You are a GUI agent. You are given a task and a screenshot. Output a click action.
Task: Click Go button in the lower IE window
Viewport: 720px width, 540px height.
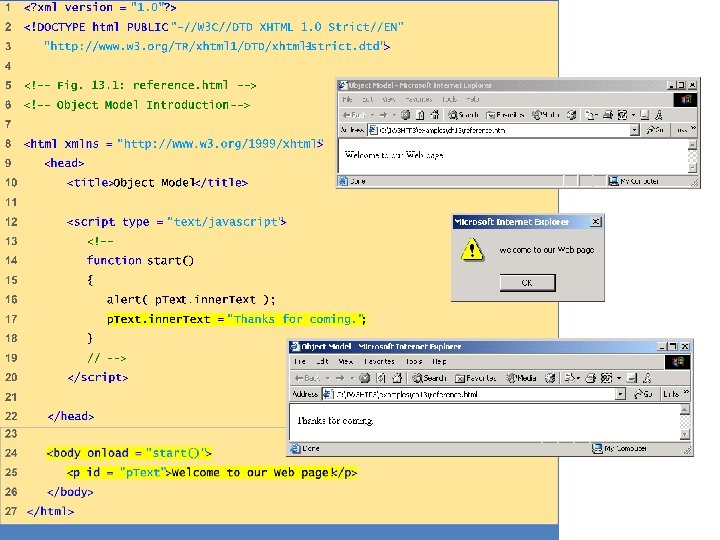(643, 394)
